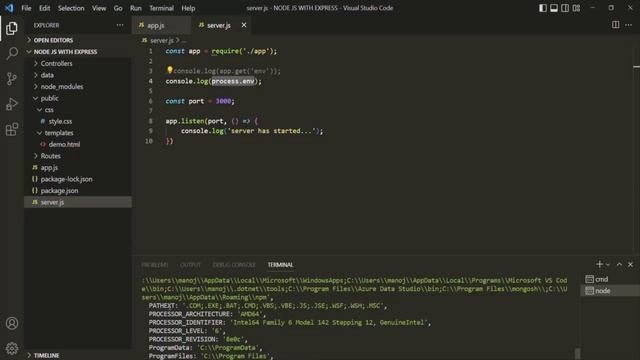Select the node terminal instance
640x360 pixels.
tap(610, 291)
